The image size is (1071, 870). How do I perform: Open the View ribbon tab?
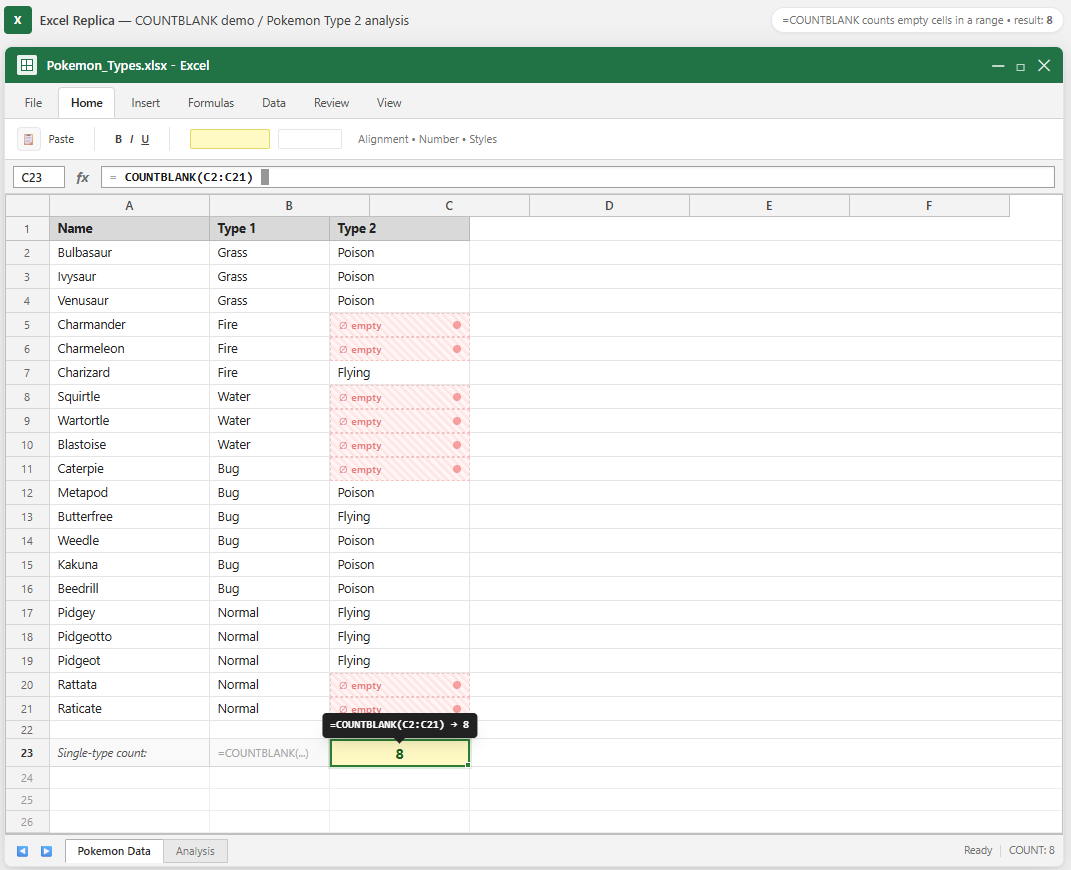pyautogui.click(x=389, y=103)
